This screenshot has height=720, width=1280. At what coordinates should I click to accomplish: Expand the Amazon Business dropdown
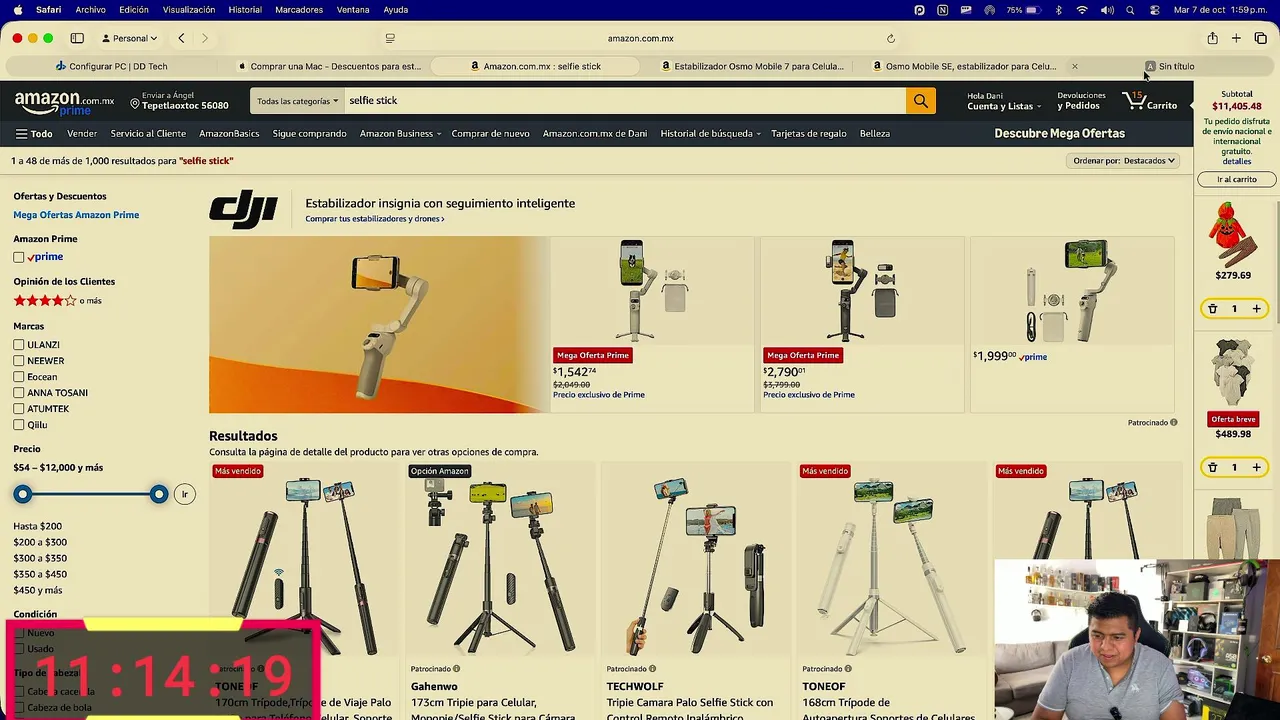click(x=400, y=134)
